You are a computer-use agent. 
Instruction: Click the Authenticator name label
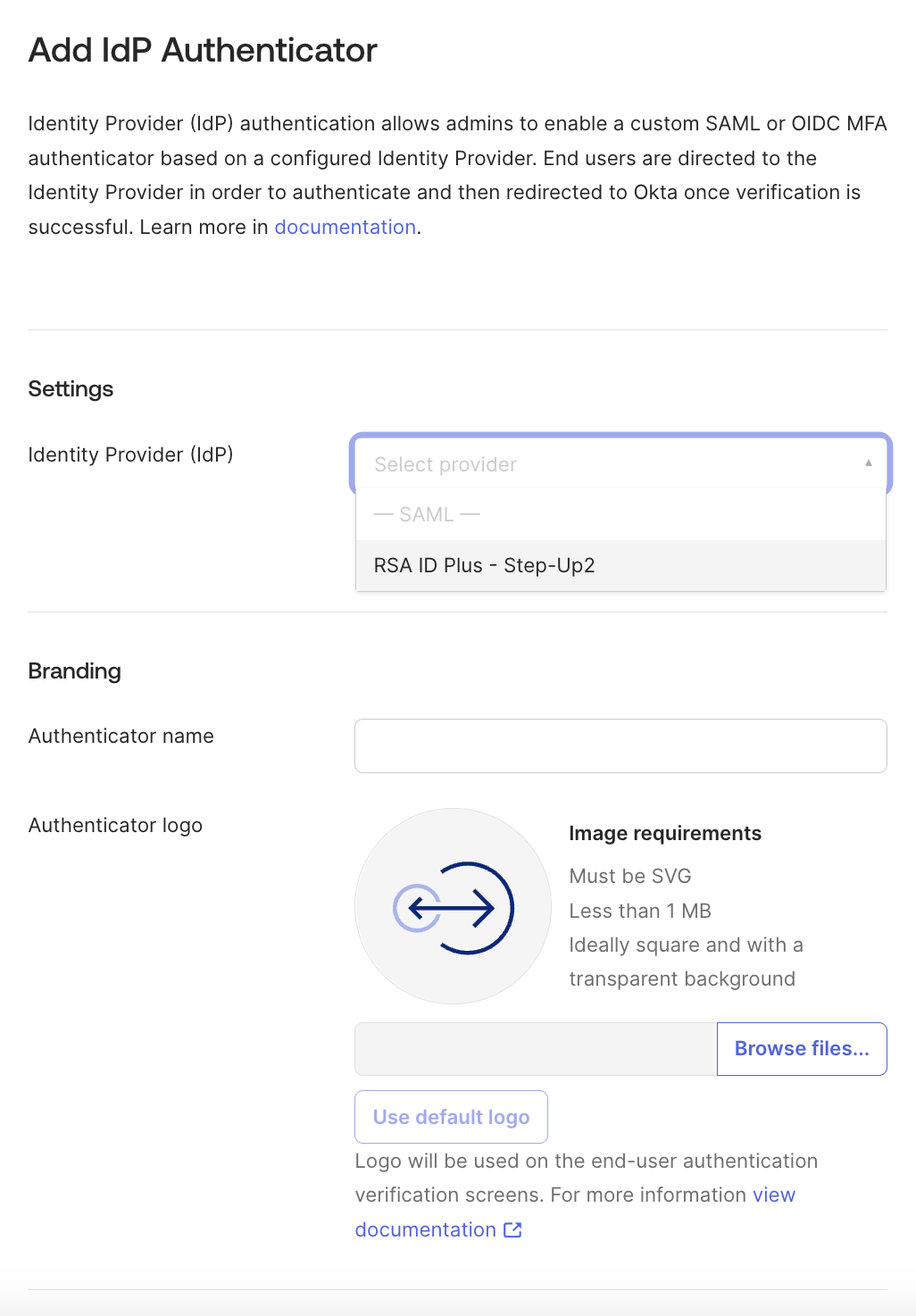click(121, 736)
